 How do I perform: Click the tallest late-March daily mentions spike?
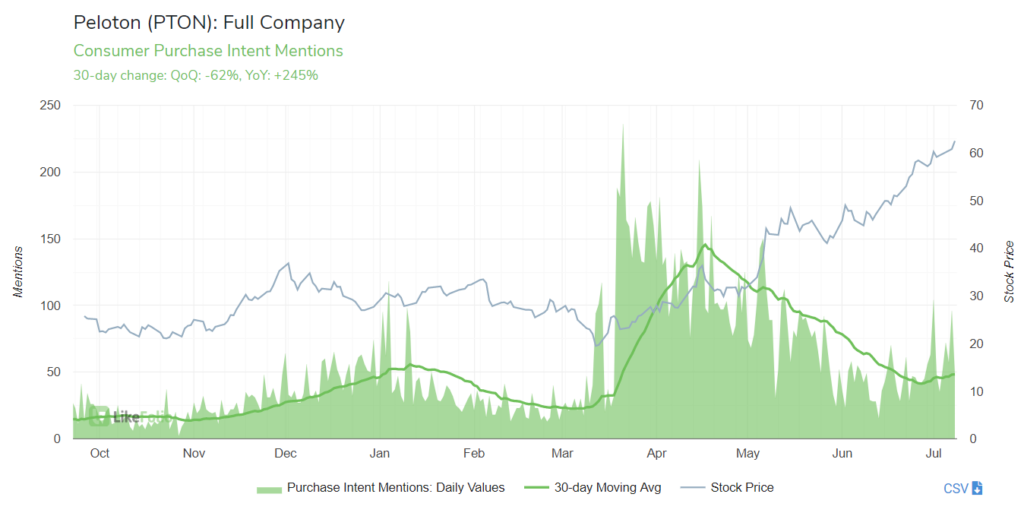pyautogui.click(x=623, y=126)
